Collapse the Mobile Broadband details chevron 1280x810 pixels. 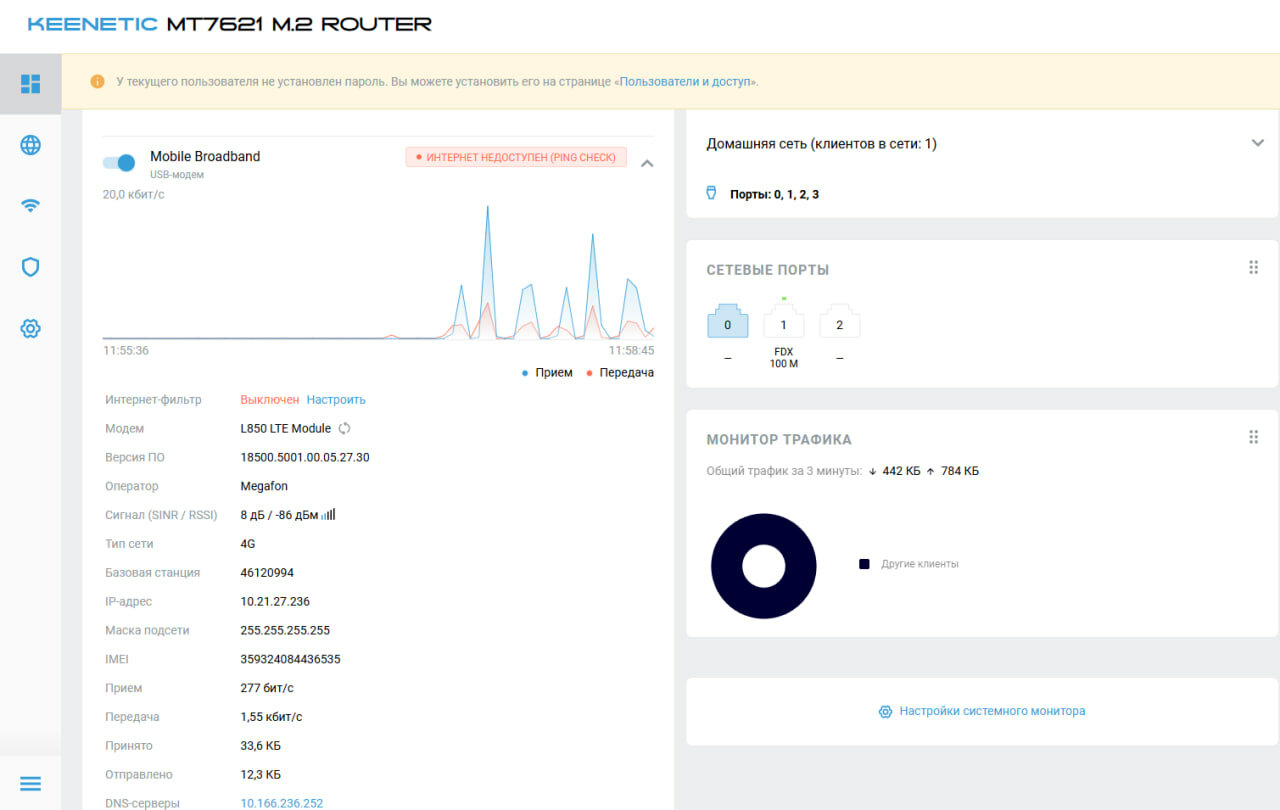coord(647,163)
